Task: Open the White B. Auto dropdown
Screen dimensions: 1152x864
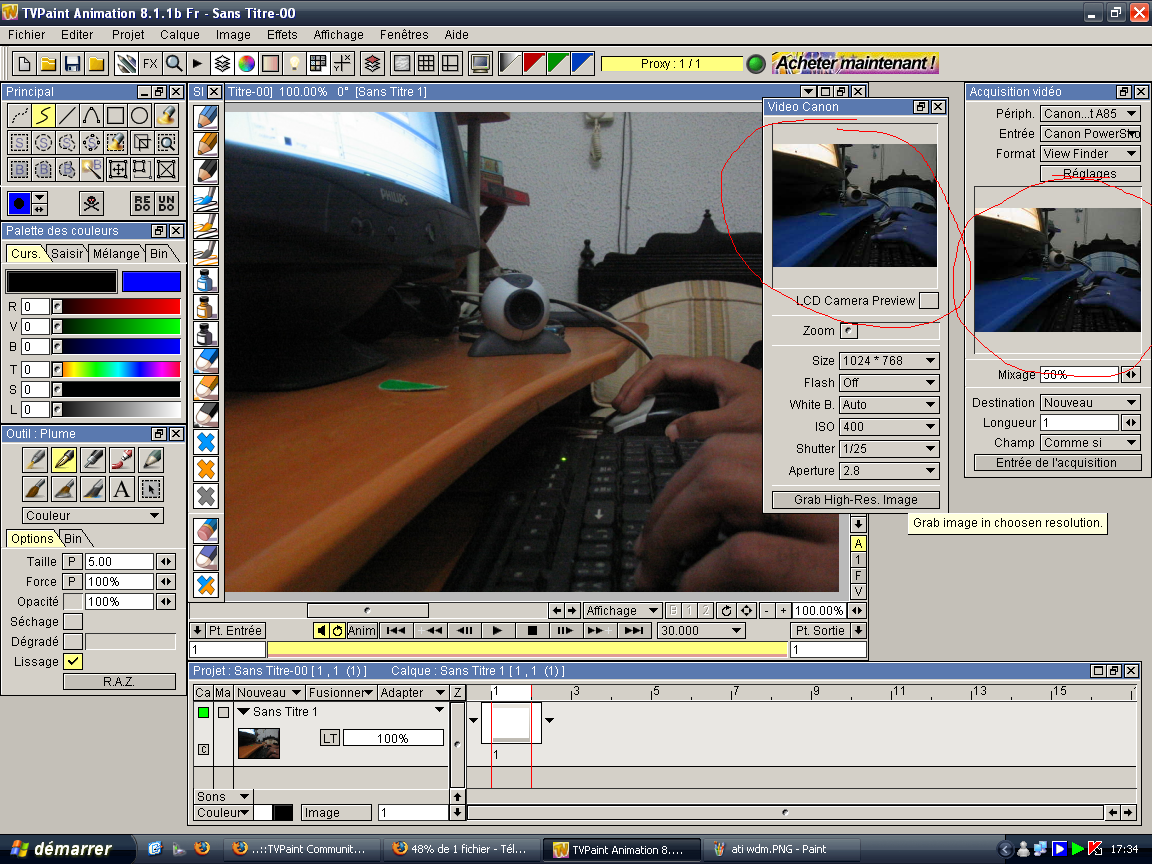Action: point(889,405)
